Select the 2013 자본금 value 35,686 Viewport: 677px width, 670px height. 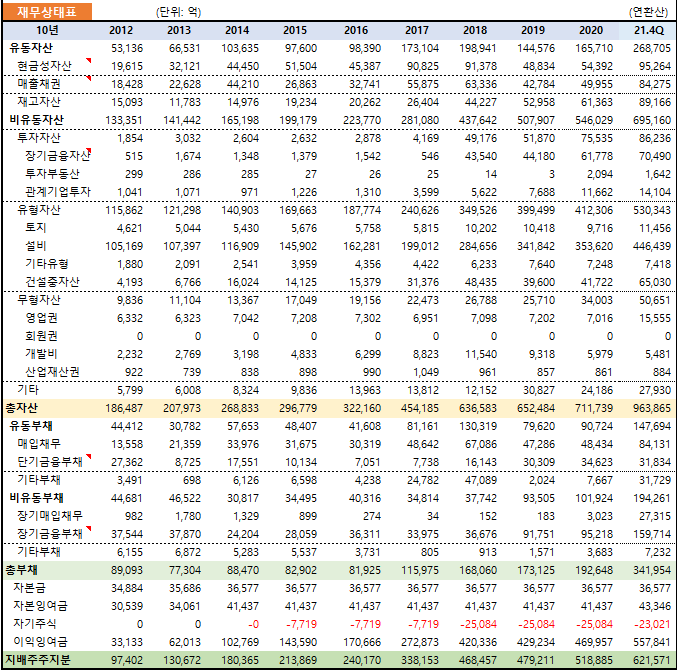coord(185,588)
